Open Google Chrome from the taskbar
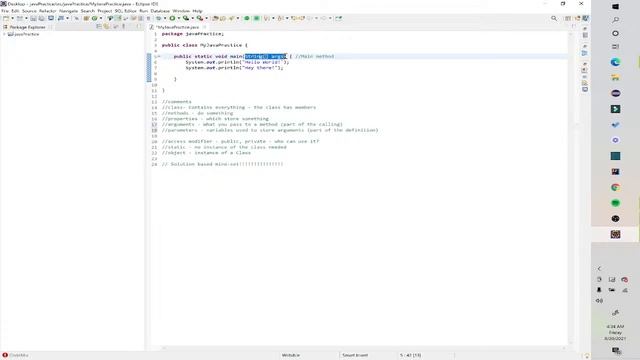 click(616, 187)
